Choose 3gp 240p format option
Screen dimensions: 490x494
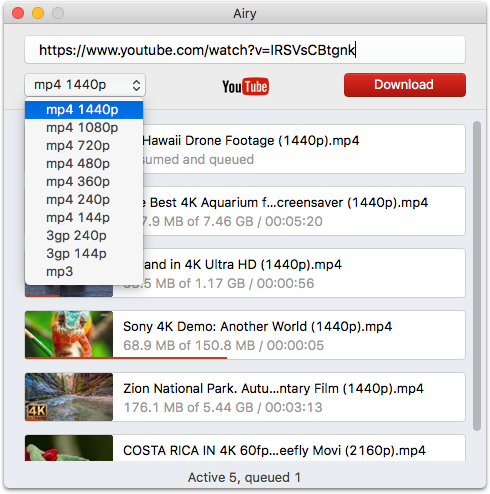coord(84,236)
